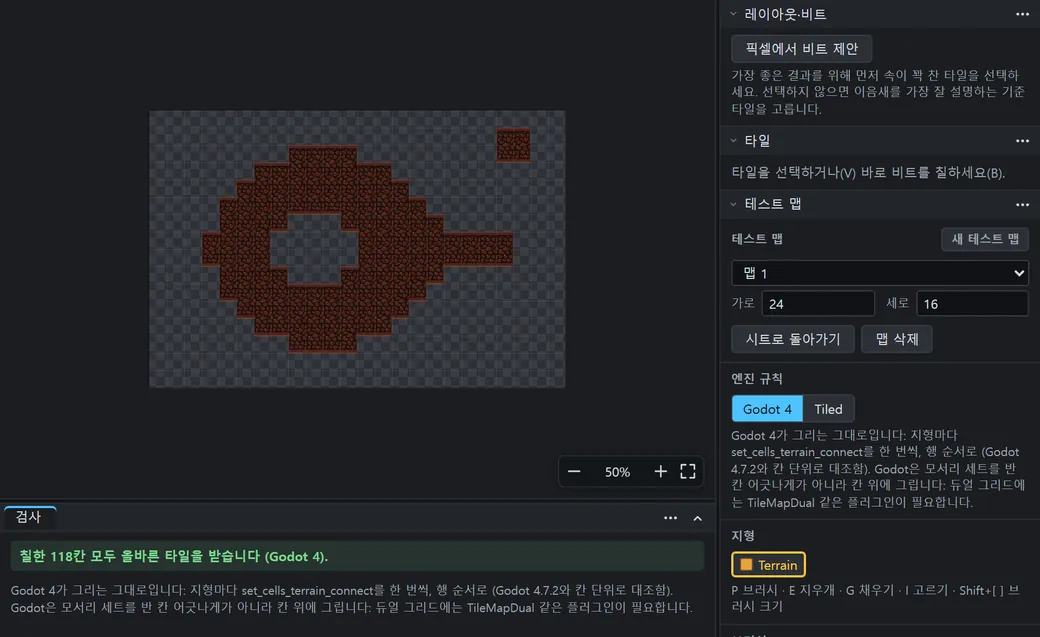Viewport: 1040px width, 637px height.
Task: Click the 가로 width field showing 24
Action: (818, 304)
